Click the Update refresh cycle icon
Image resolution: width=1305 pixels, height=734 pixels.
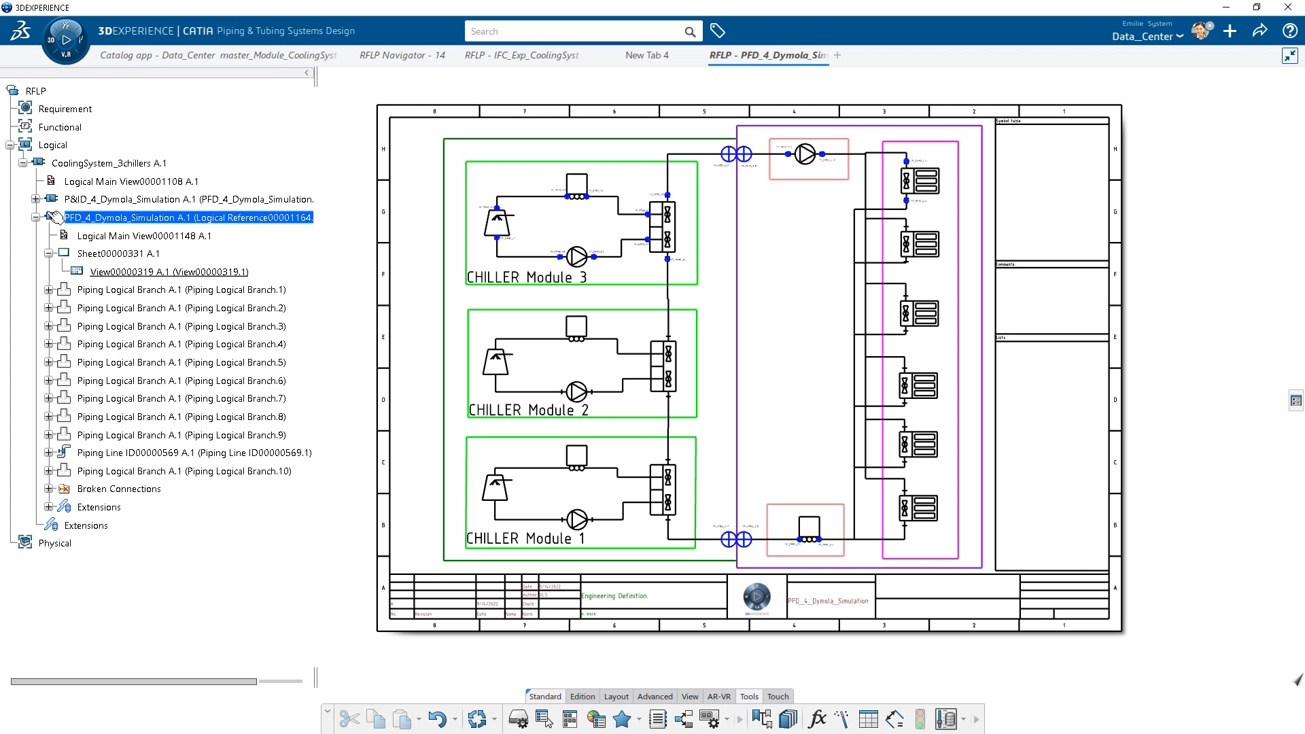(x=477, y=719)
